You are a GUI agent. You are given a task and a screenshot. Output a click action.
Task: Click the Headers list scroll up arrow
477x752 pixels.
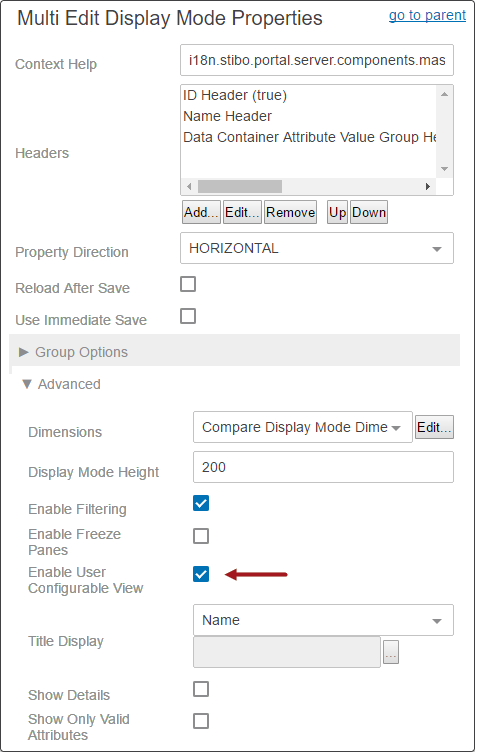click(x=444, y=94)
